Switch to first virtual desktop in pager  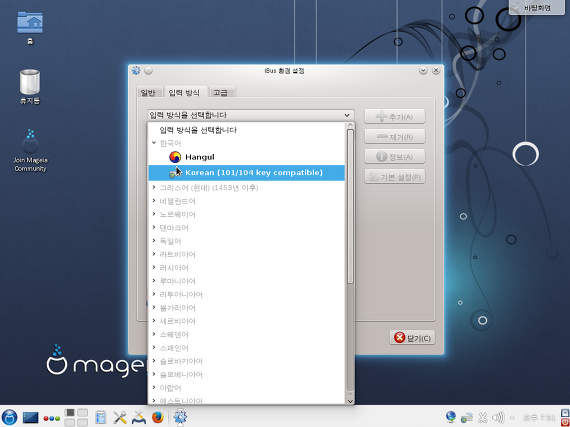pyautogui.click(x=70, y=413)
